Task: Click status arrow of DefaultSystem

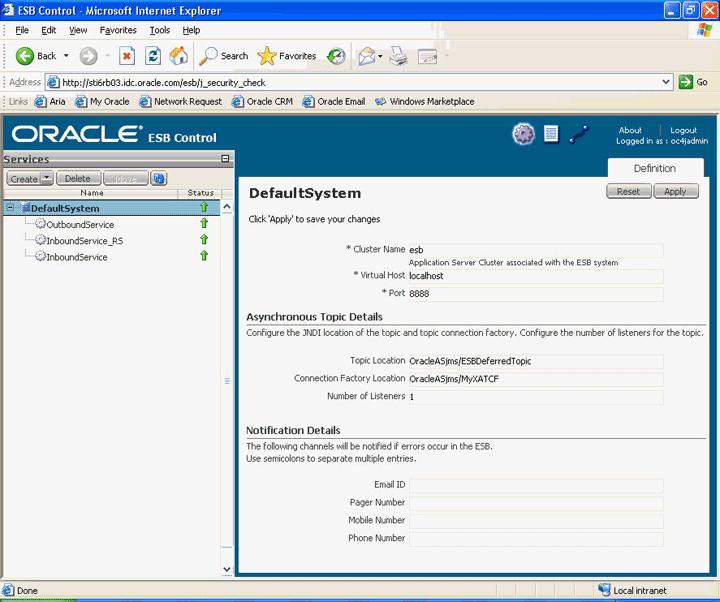Action: (204, 207)
